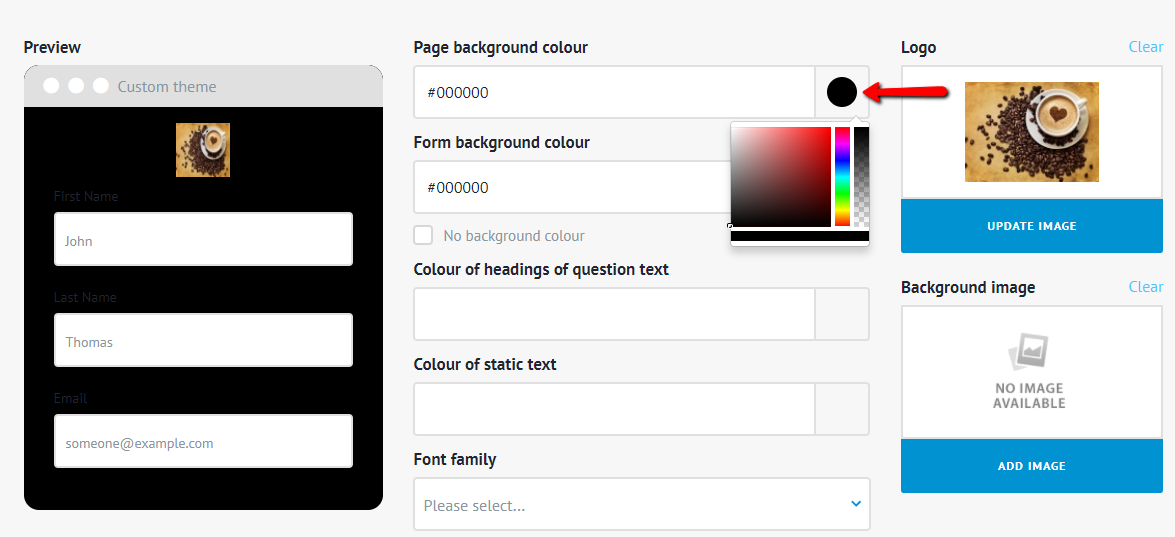Click the Email field in the preview
The height and width of the screenshot is (537, 1175).
[203, 442]
